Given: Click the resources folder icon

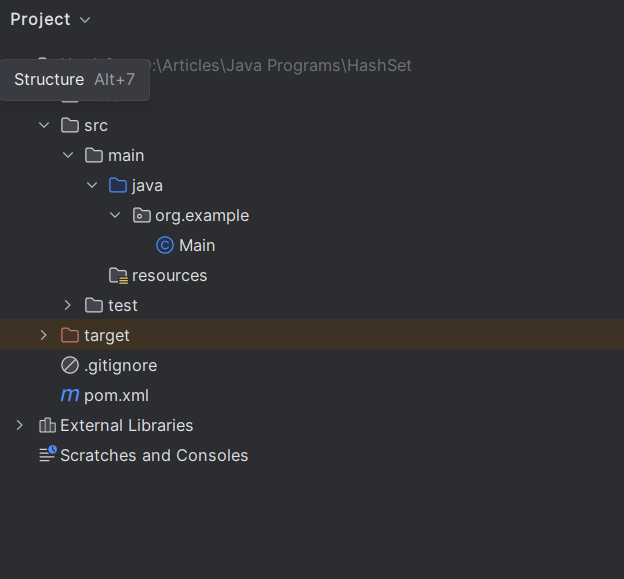Looking at the screenshot, I should 118,275.
